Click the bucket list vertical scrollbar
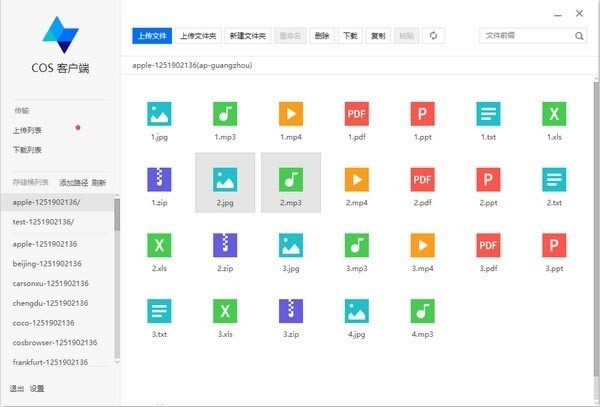 pos(117,215)
